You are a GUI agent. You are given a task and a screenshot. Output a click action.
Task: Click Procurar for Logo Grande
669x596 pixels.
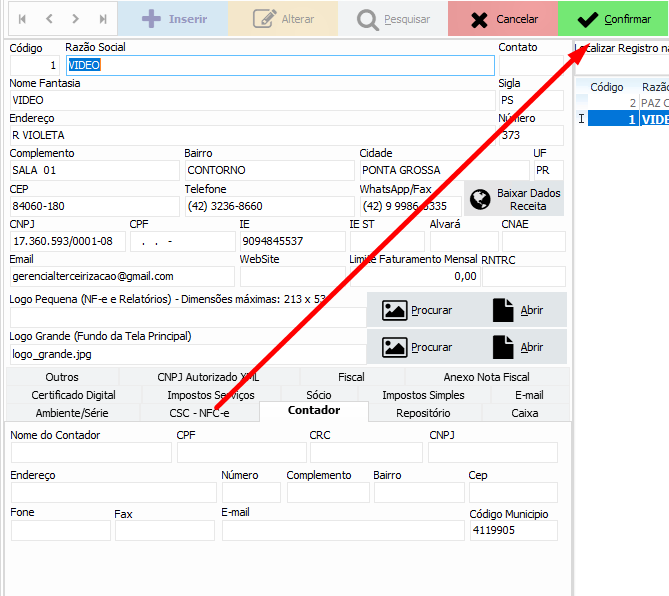pyautogui.click(x=417, y=347)
